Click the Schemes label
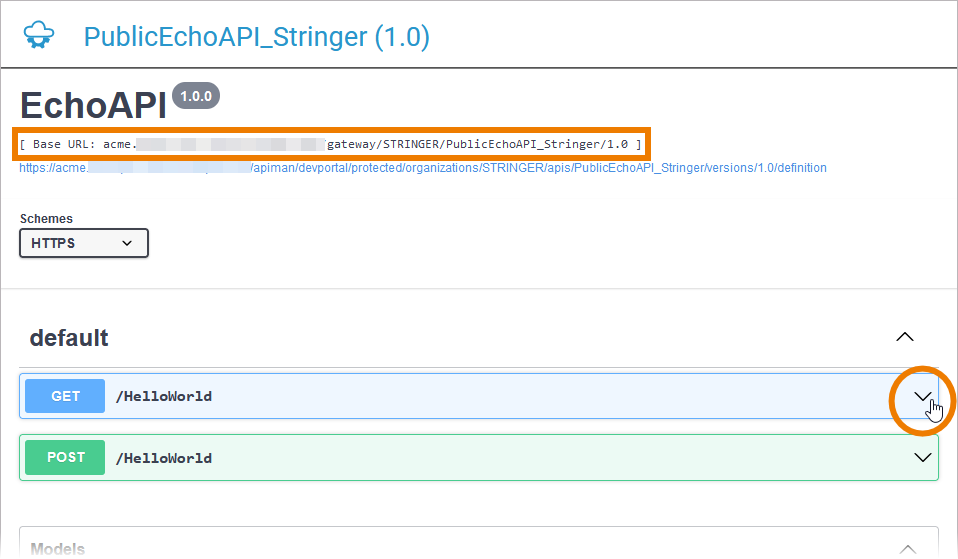The height and width of the screenshot is (559, 958). pos(46,219)
